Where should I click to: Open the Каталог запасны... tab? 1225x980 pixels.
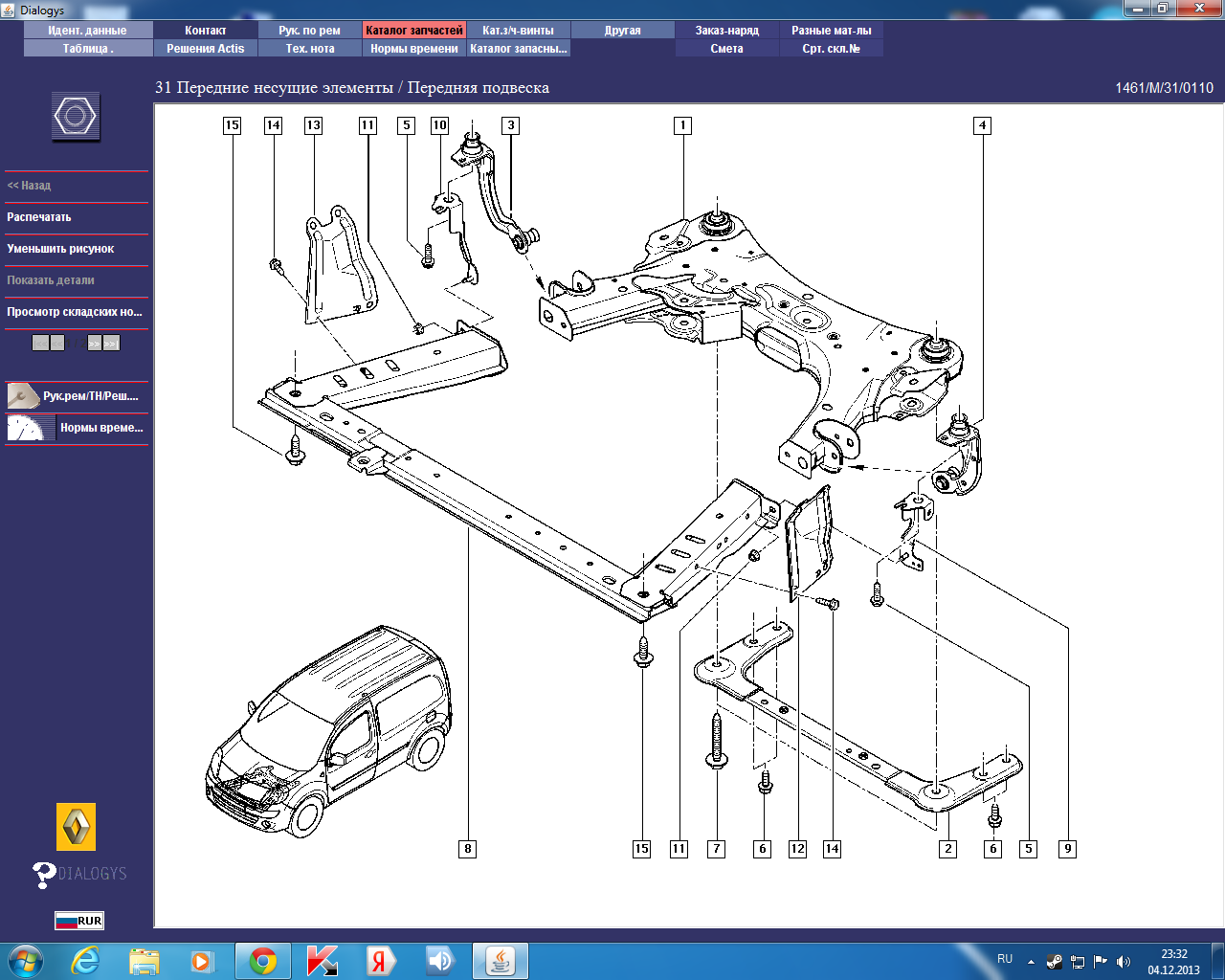click(x=519, y=49)
